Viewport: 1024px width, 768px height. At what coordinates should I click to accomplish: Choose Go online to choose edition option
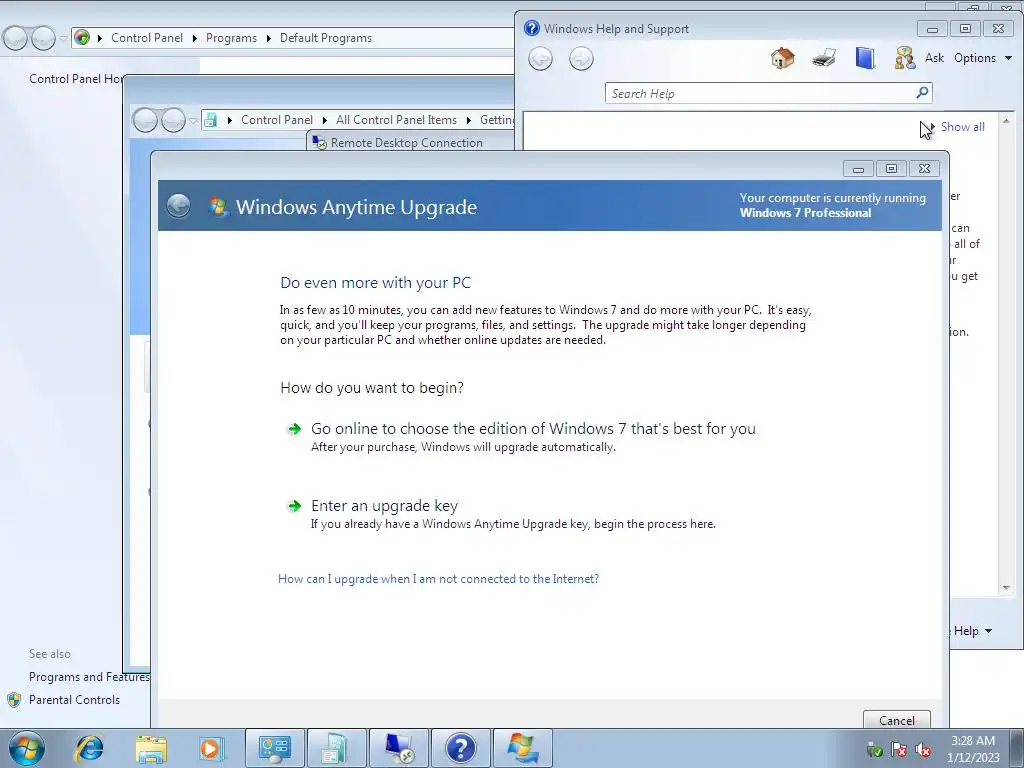(533, 428)
